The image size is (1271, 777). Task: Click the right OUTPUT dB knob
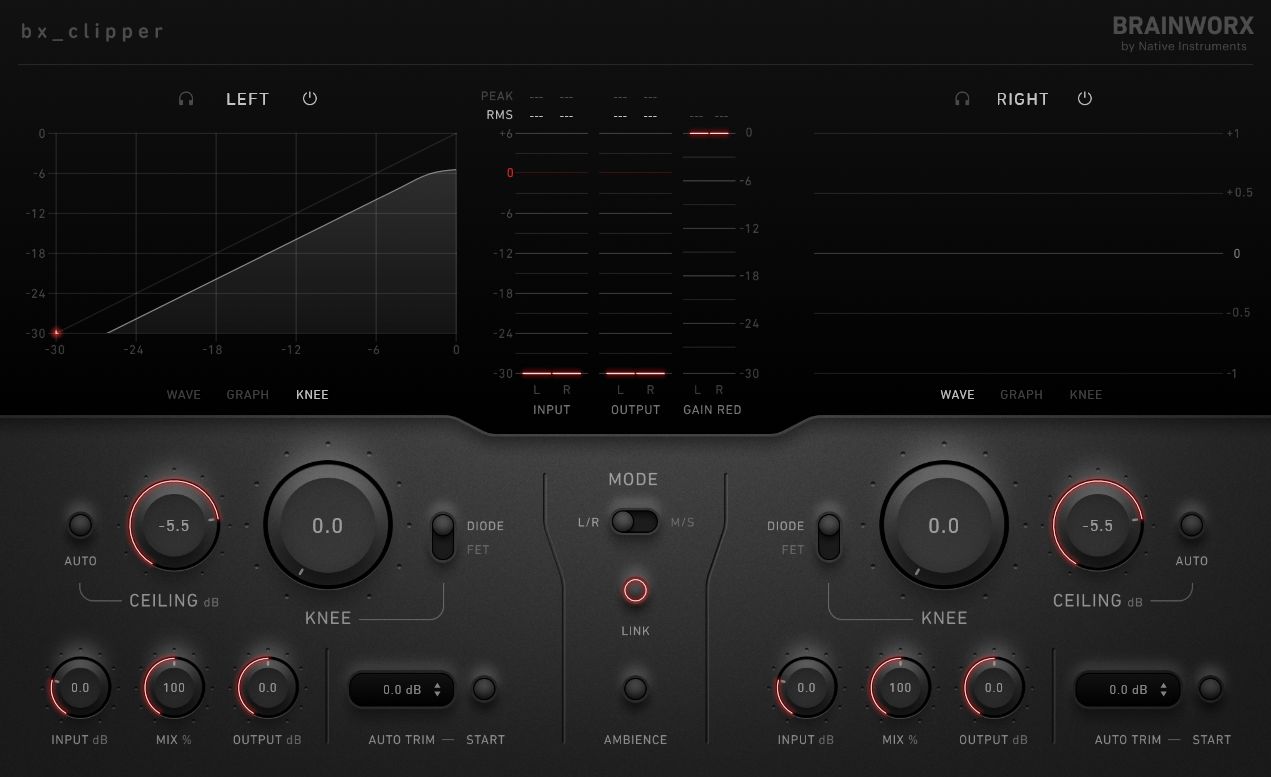(993, 688)
